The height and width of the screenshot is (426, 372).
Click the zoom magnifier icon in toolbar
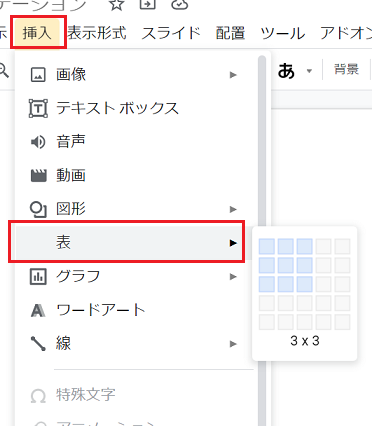pos(3,70)
